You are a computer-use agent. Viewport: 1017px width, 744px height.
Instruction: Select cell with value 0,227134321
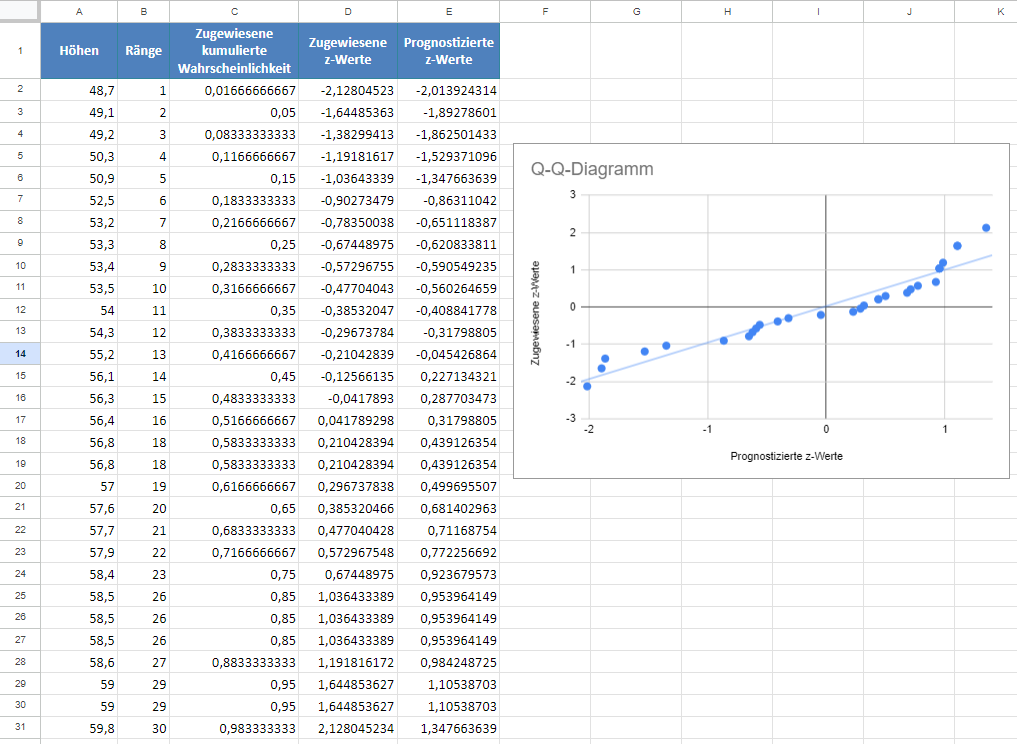click(x=449, y=377)
